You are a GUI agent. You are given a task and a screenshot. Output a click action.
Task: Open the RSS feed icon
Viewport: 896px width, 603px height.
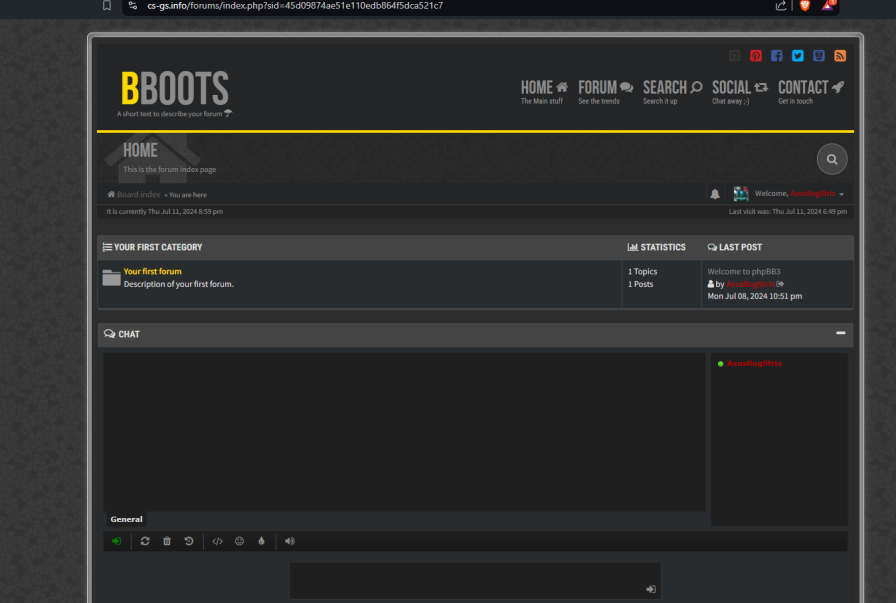coord(840,55)
